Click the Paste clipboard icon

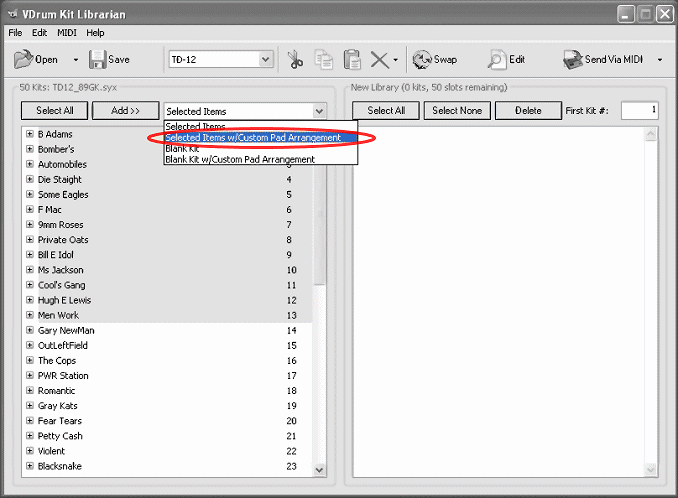click(x=352, y=60)
